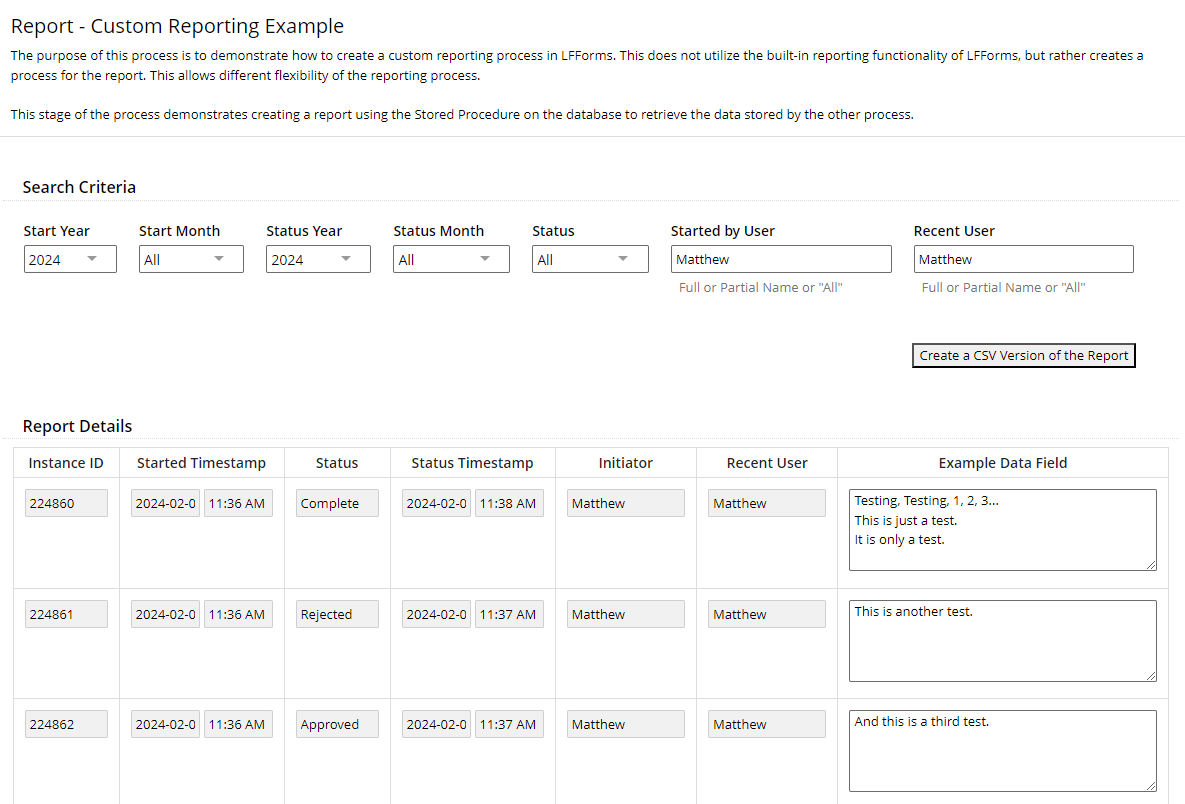Open the Status Month dropdown
The height and width of the screenshot is (804, 1185).
(450, 258)
